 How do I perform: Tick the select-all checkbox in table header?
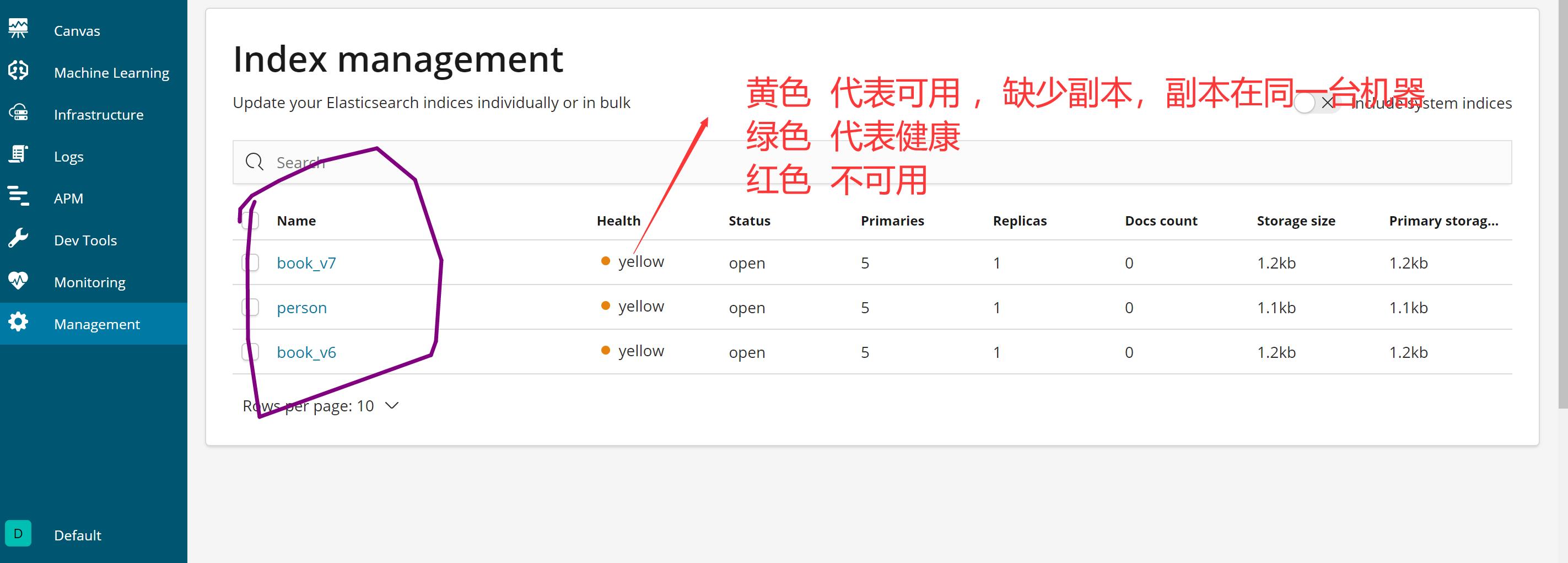[250, 221]
